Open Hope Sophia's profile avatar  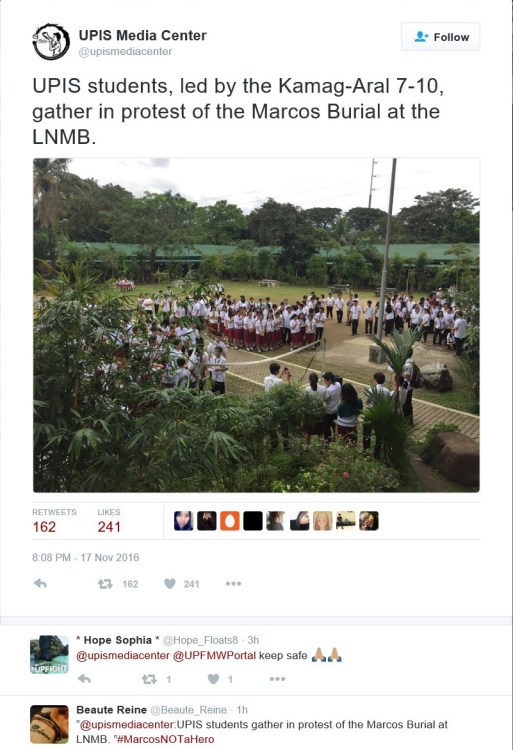pyautogui.click(x=49, y=654)
